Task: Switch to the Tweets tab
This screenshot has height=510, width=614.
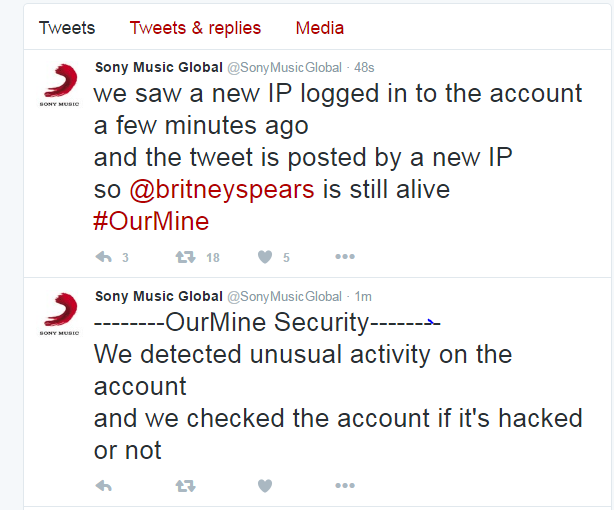Action: (x=67, y=28)
